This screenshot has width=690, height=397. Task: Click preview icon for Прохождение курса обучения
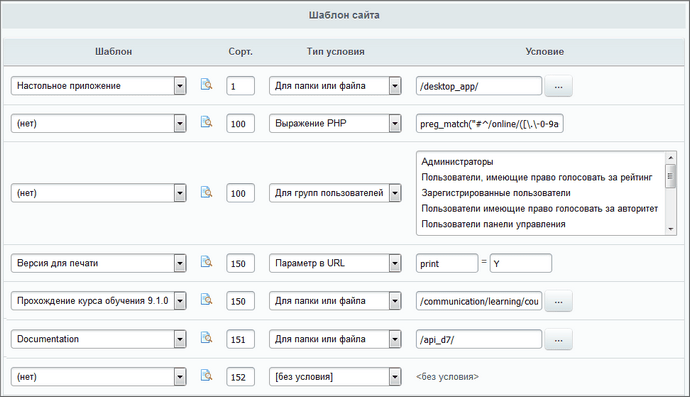(206, 300)
